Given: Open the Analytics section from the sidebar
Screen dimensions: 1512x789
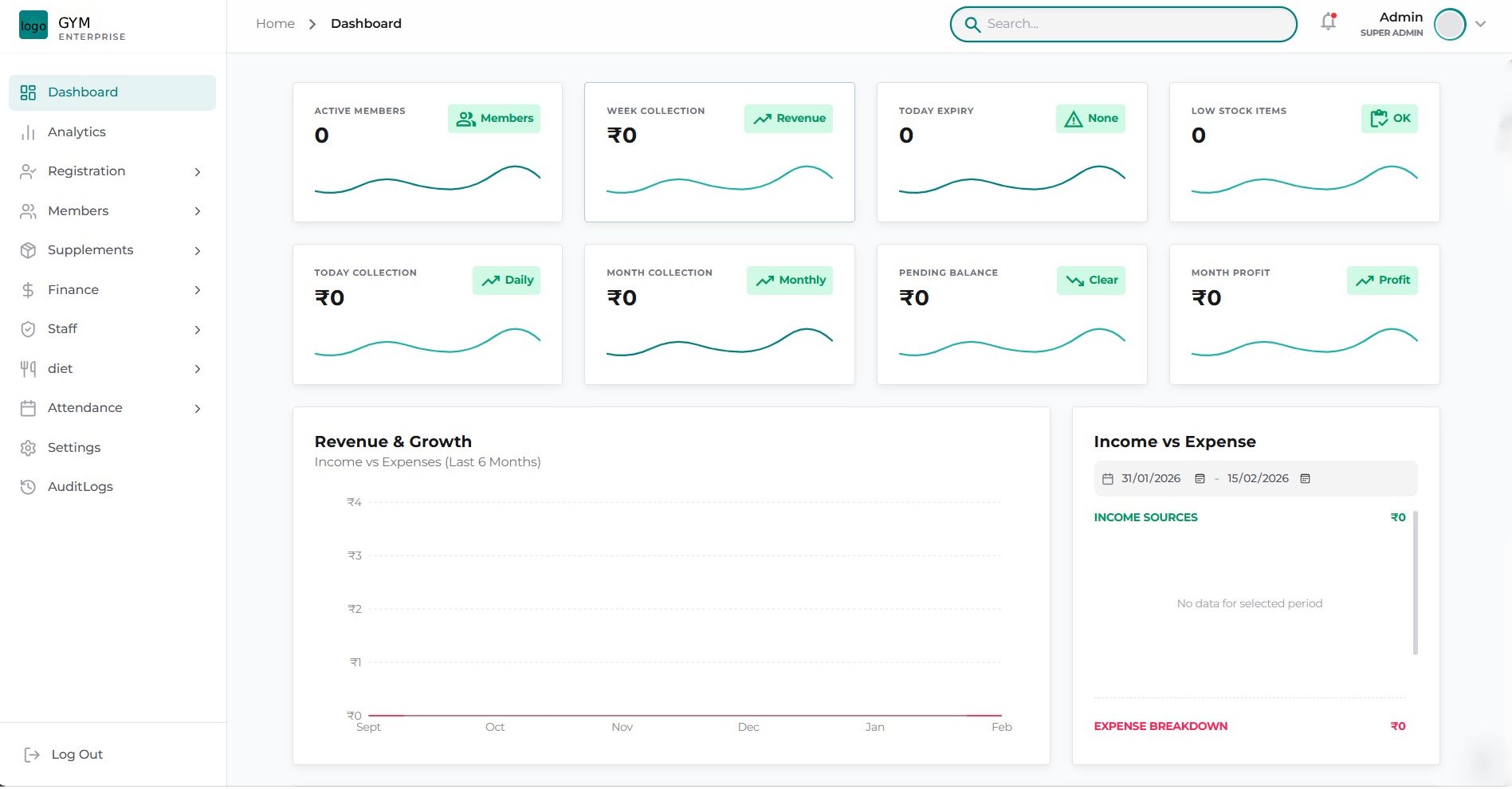Looking at the screenshot, I should coord(77,131).
